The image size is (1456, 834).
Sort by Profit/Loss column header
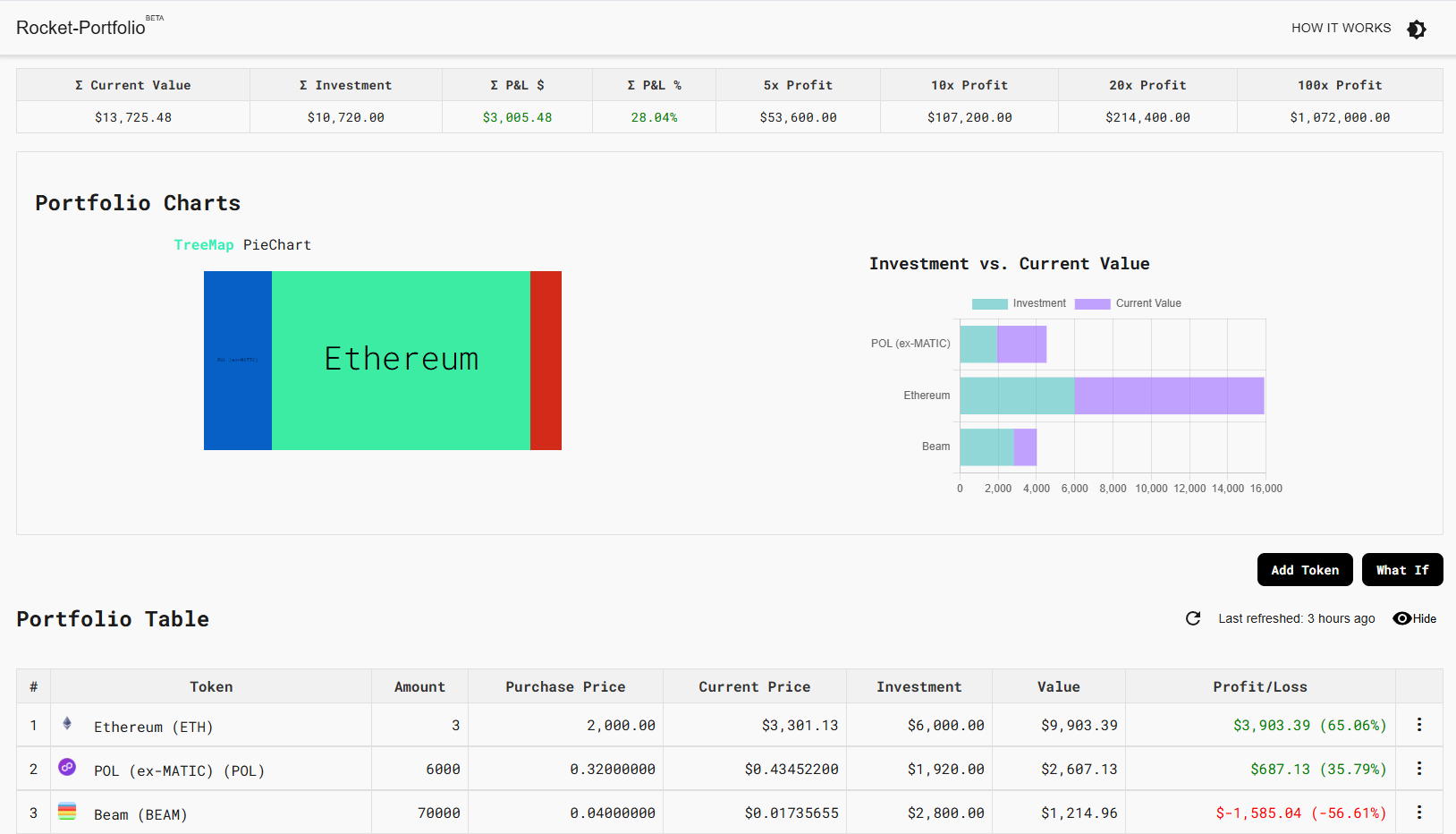1260,686
